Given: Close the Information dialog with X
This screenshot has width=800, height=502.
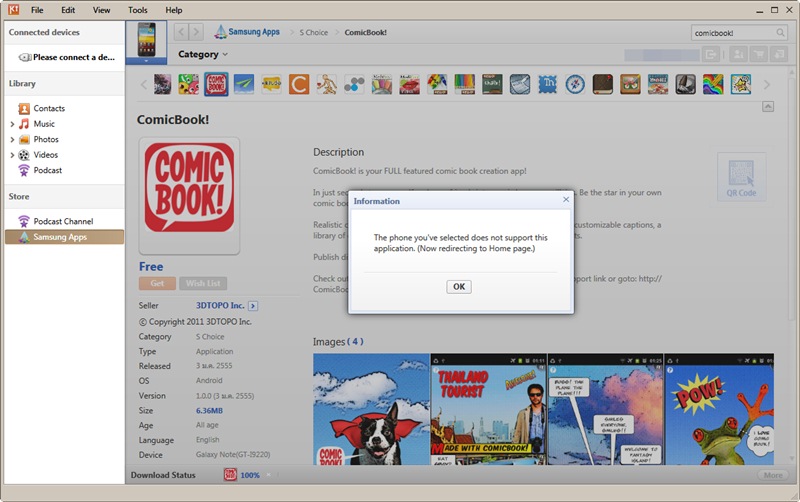Looking at the screenshot, I should point(566,199).
